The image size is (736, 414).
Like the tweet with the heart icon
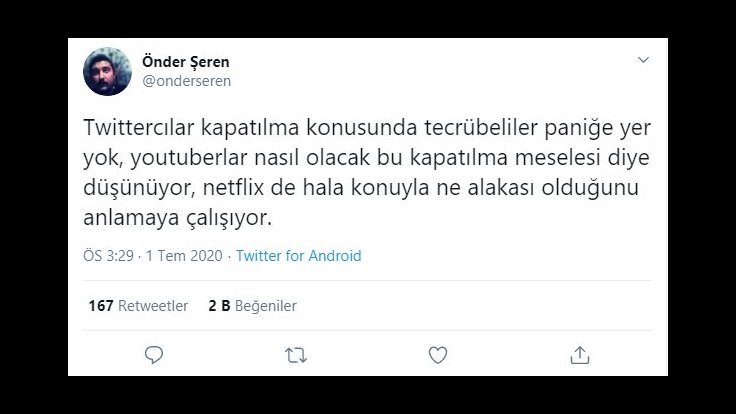click(437, 354)
